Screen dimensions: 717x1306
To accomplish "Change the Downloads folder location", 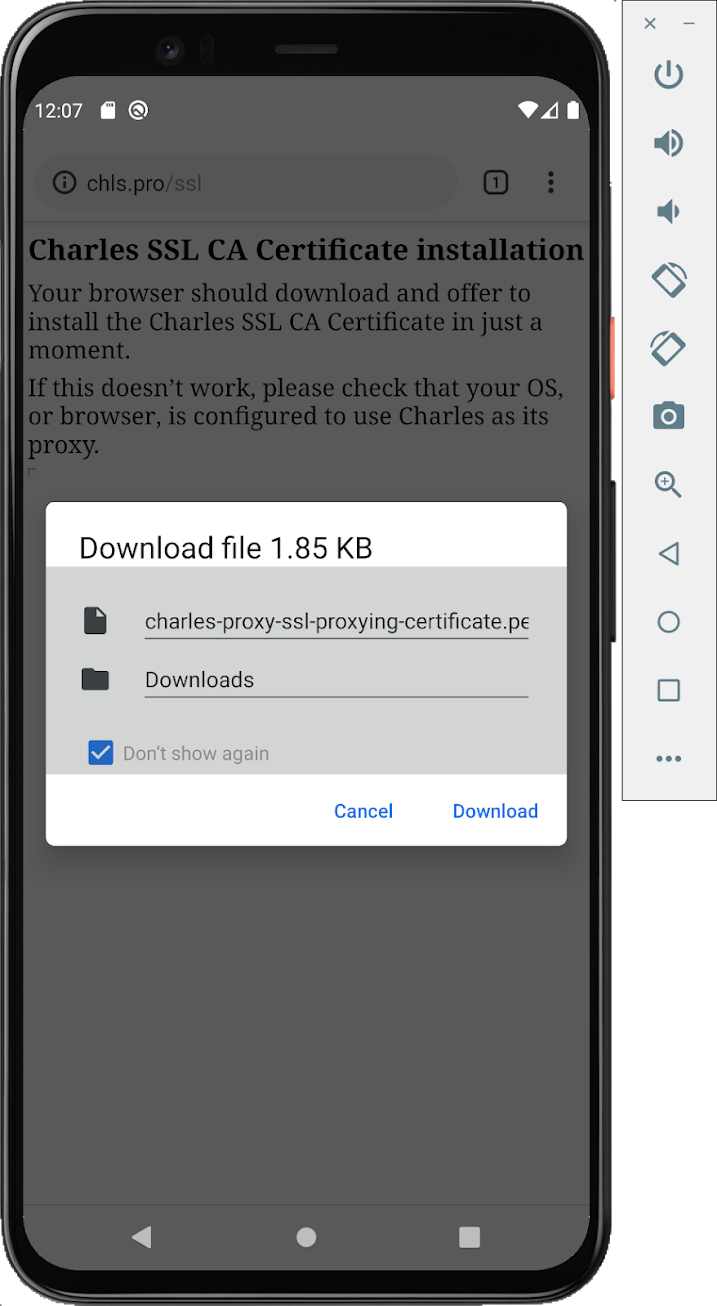I will 336,680.
